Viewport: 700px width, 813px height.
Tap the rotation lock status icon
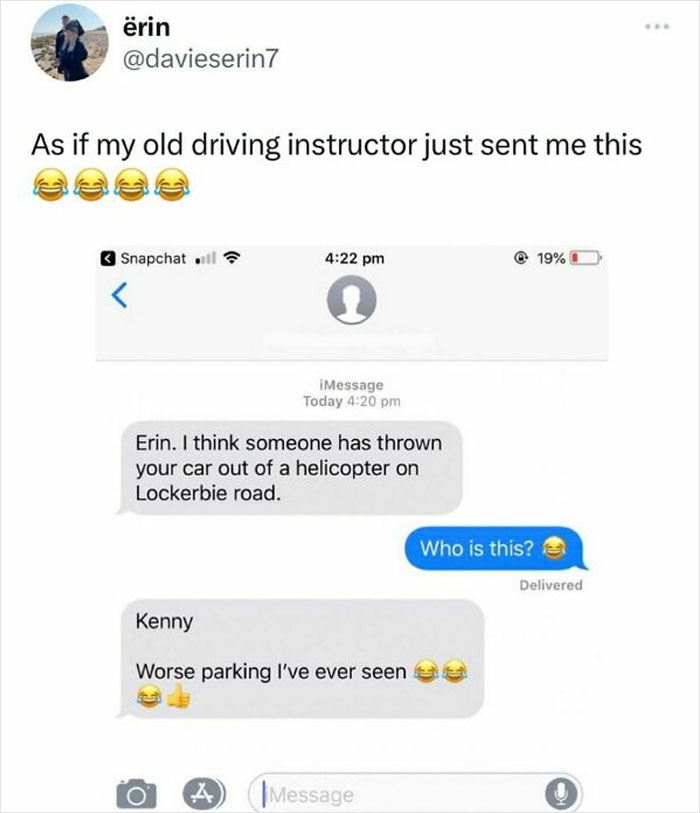pos(522,258)
